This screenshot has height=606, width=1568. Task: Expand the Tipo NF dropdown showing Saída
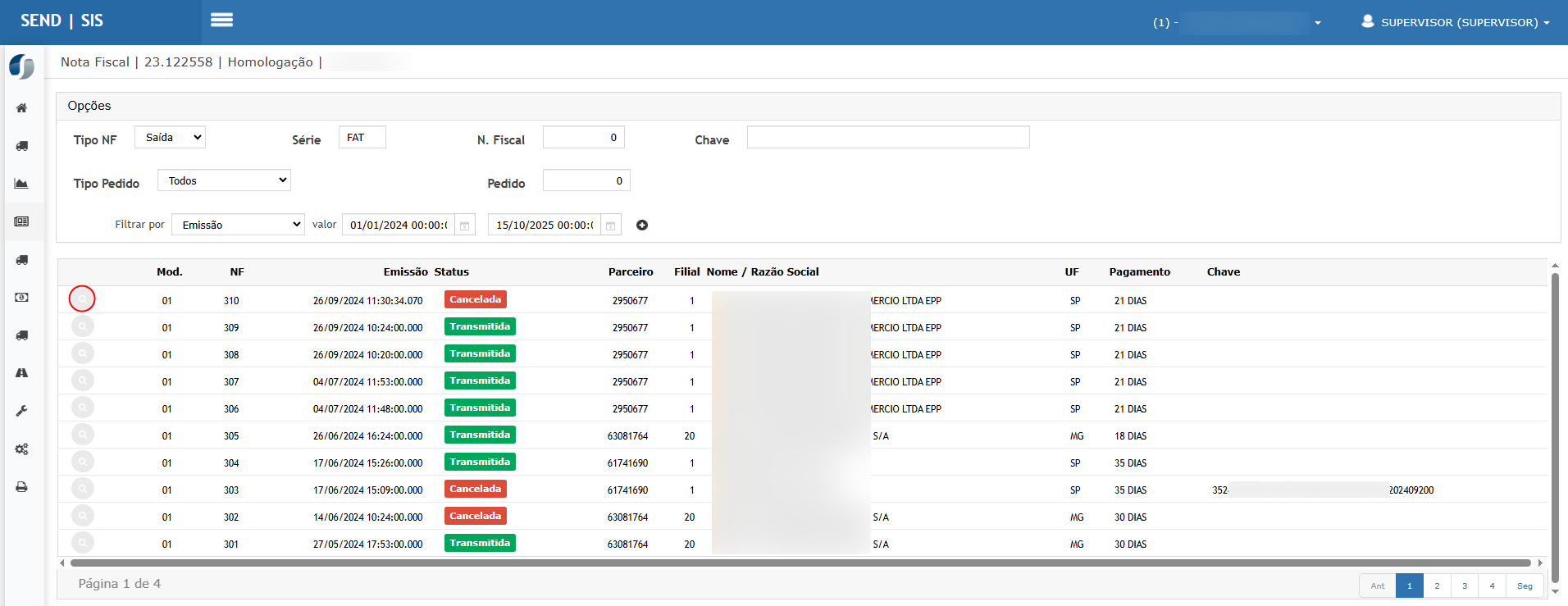pos(171,138)
